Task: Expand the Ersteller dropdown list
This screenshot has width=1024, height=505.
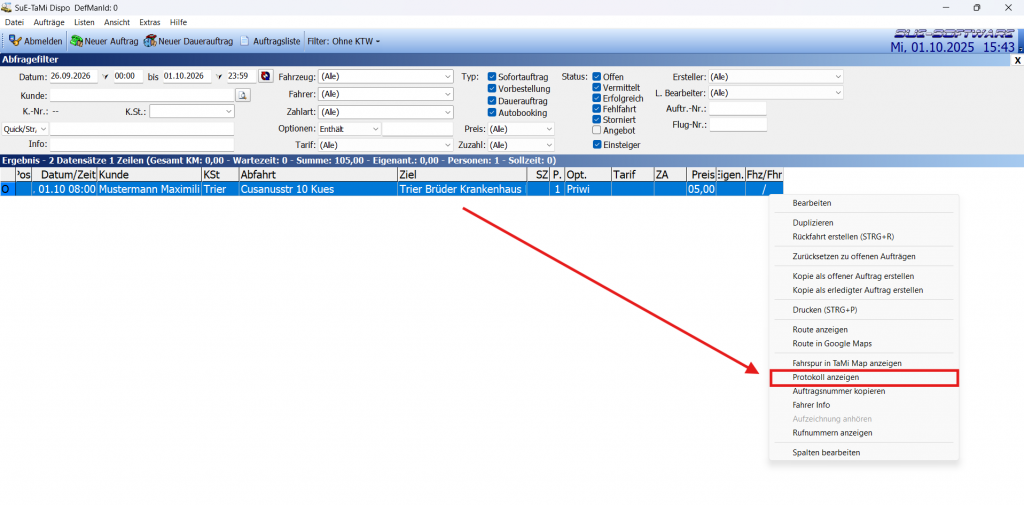Action: pos(837,76)
